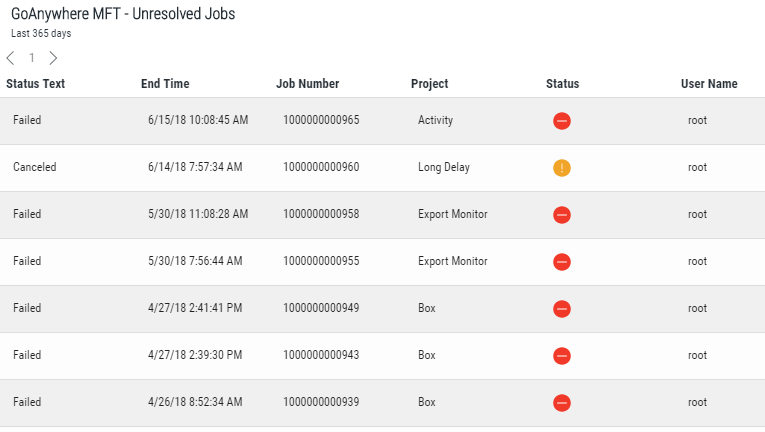Click end time 4/26/18 8:52:34 AM
This screenshot has height=432, width=765.
pyautogui.click(x=195, y=402)
